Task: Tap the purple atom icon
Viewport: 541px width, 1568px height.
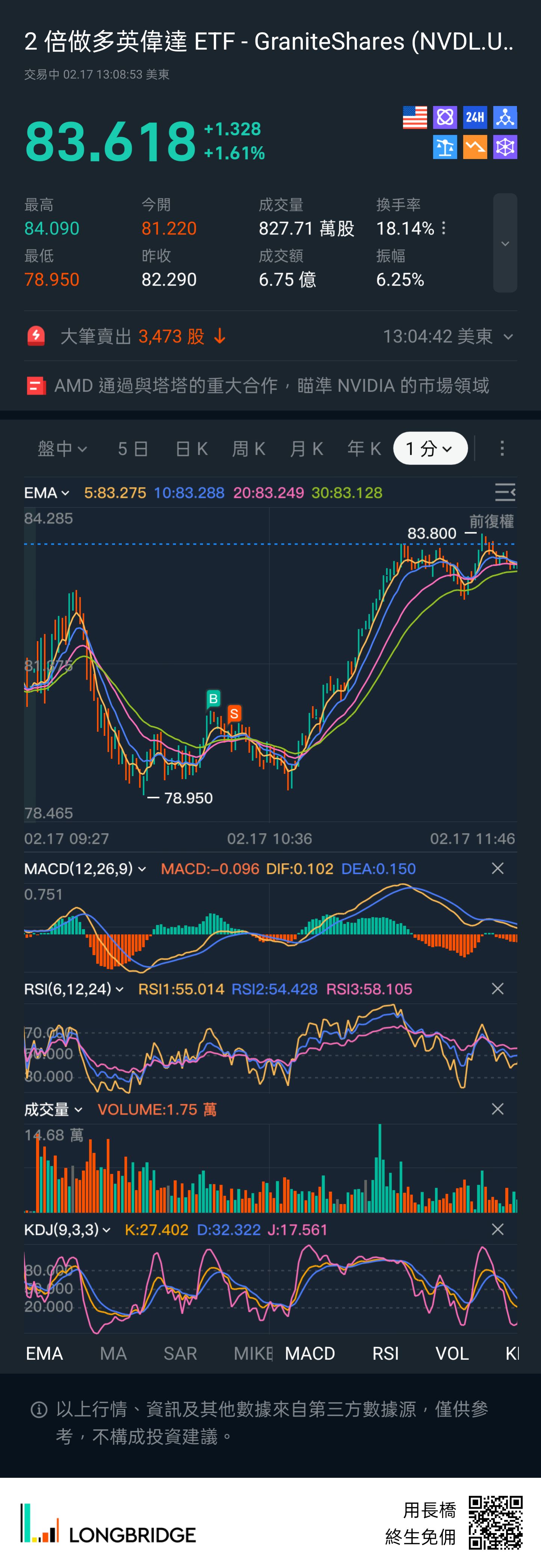Action: click(x=445, y=118)
